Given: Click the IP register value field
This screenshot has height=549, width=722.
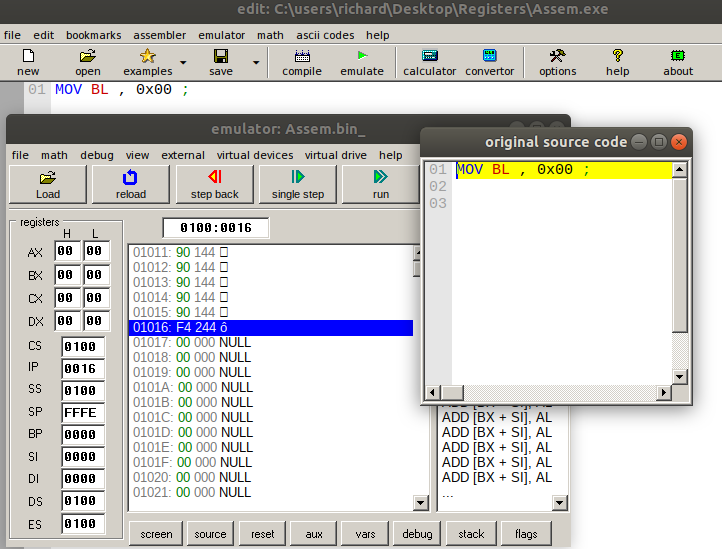Looking at the screenshot, I should [x=82, y=369].
